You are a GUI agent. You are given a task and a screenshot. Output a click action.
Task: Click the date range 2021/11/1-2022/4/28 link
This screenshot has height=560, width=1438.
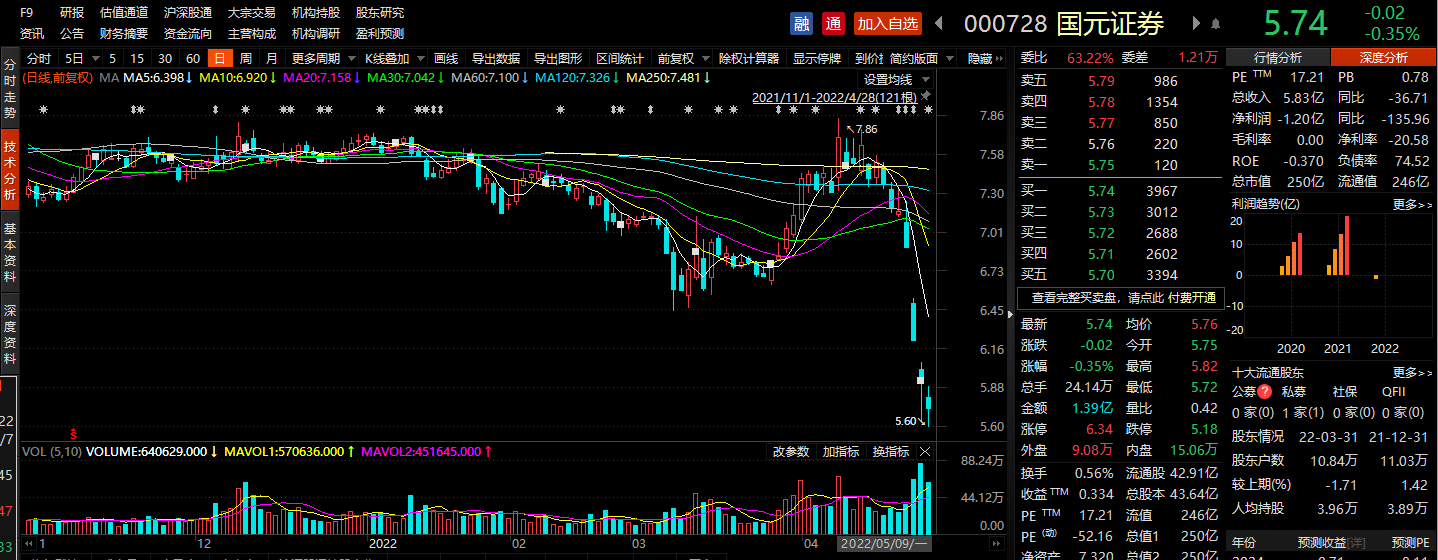click(x=834, y=97)
